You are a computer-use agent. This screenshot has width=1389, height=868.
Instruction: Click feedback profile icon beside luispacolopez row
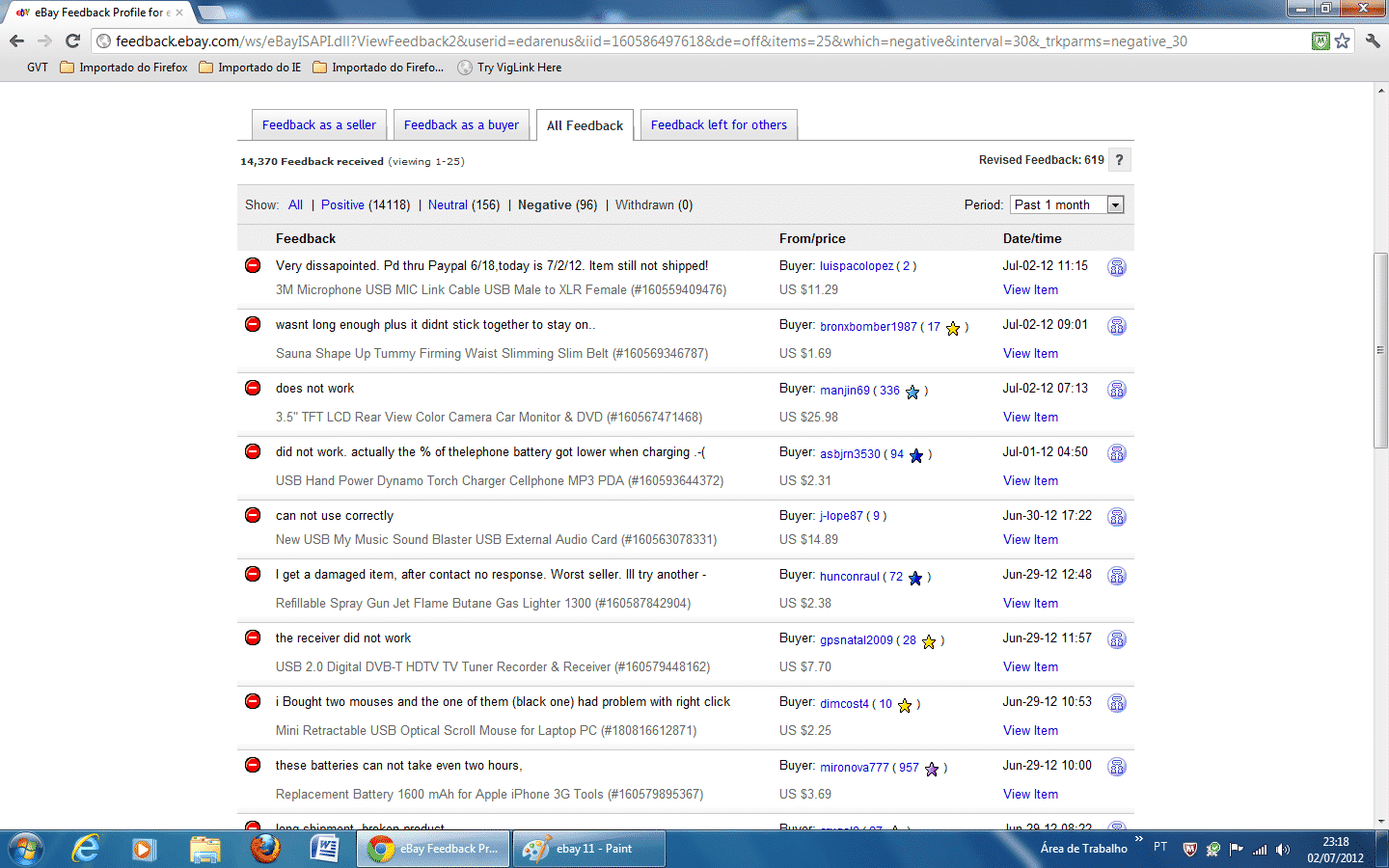1116,267
